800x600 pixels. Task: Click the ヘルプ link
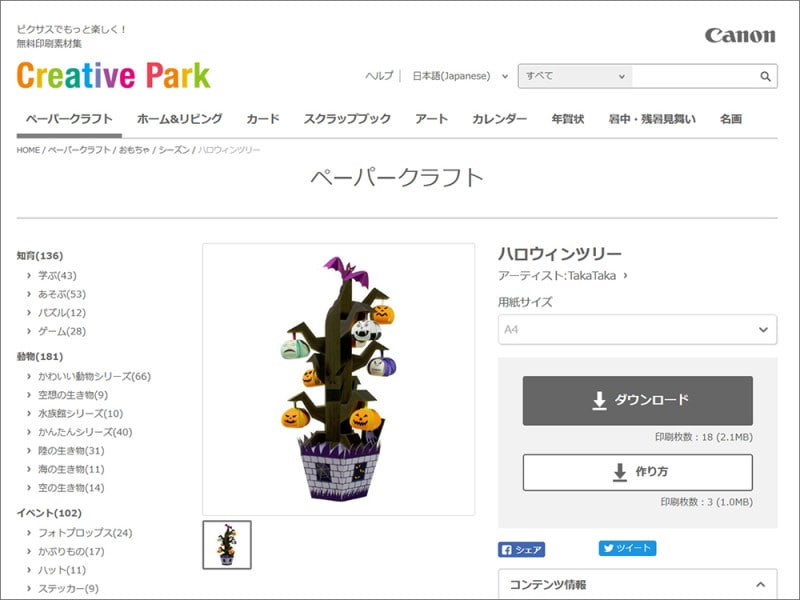point(381,75)
